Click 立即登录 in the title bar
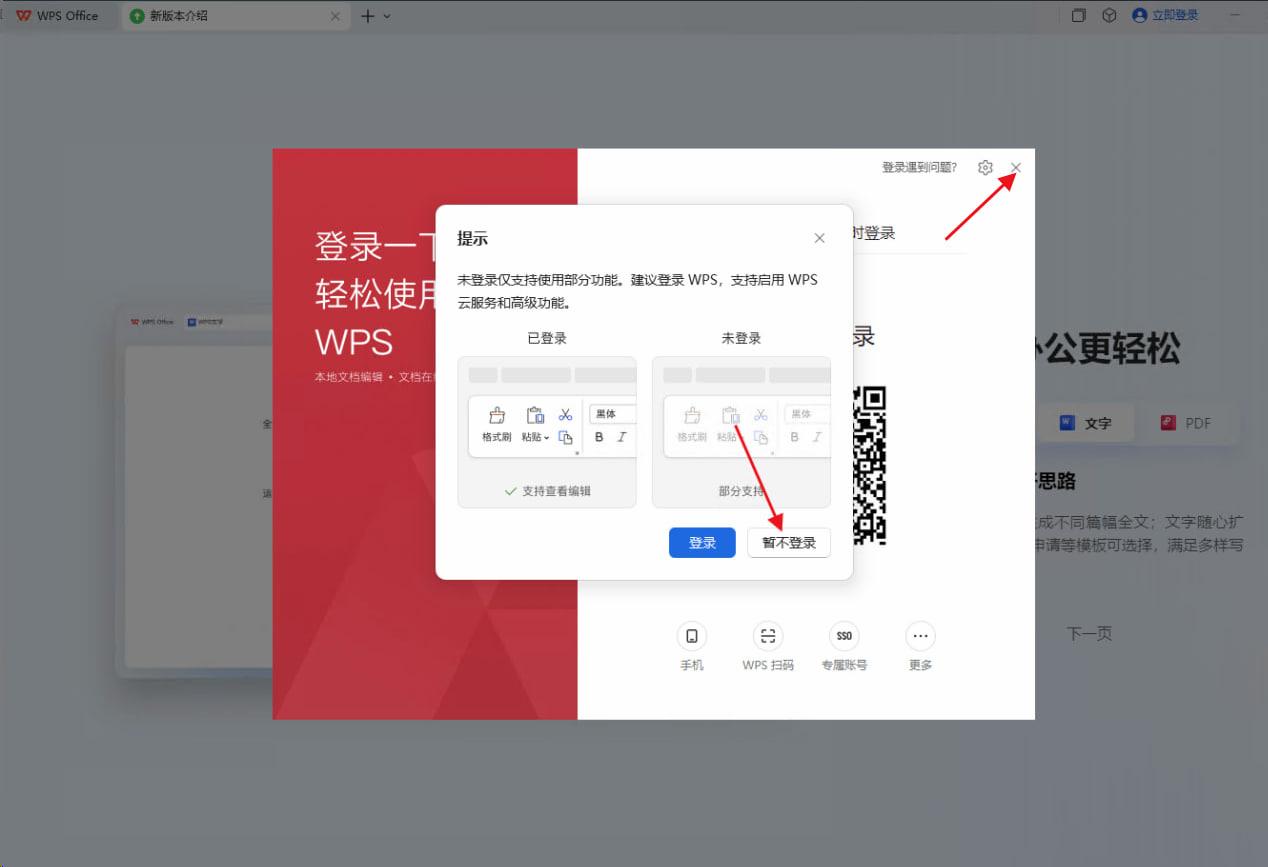The width and height of the screenshot is (1268, 867). click(x=1174, y=16)
